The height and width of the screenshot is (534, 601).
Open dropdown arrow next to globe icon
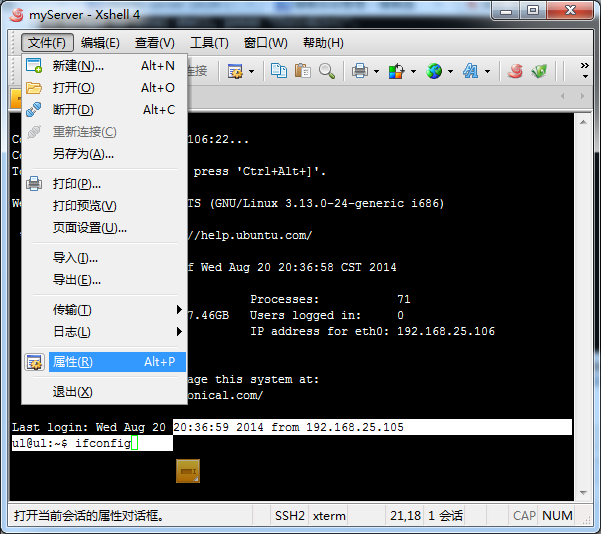pyautogui.click(x=450, y=71)
